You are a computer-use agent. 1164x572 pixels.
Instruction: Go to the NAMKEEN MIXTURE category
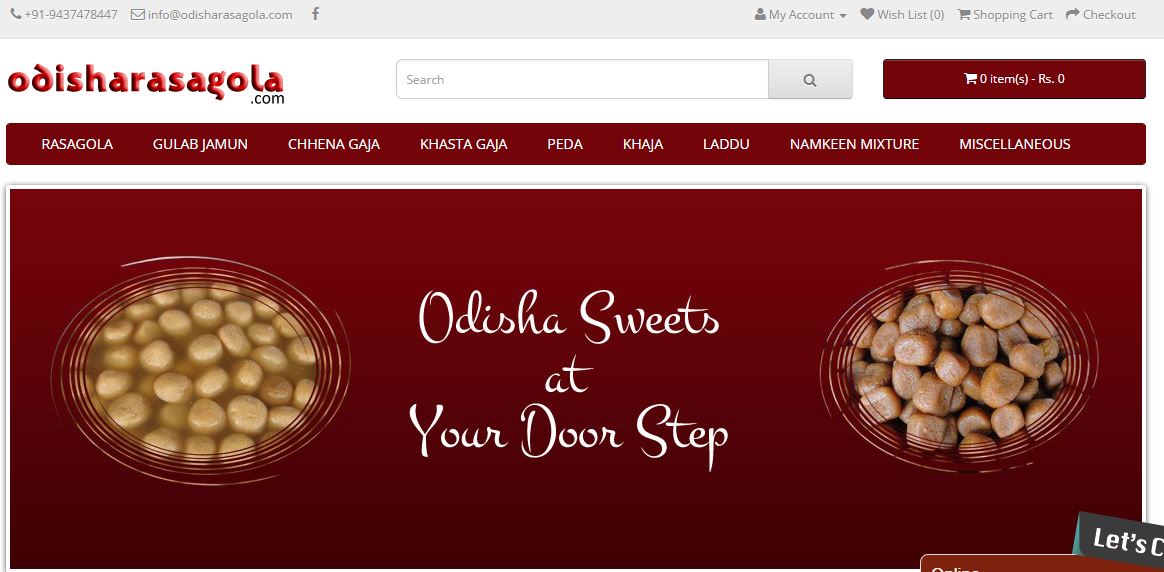click(x=854, y=144)
